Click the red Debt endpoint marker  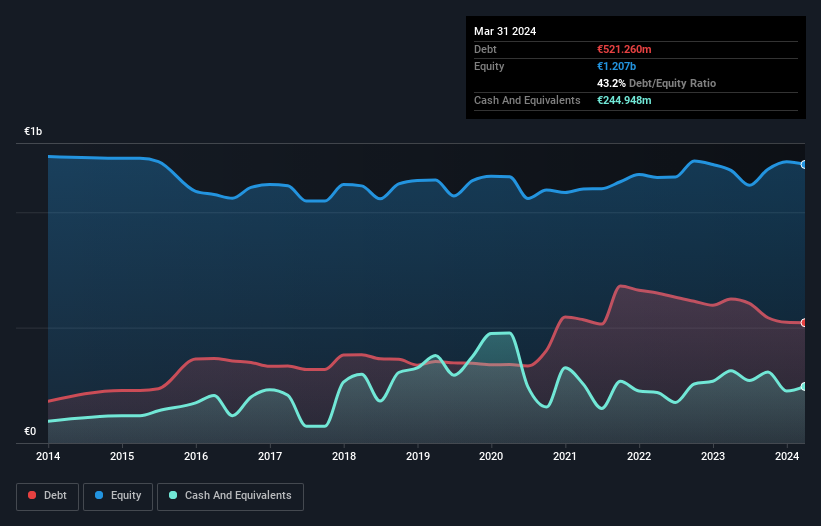(804, 323)
